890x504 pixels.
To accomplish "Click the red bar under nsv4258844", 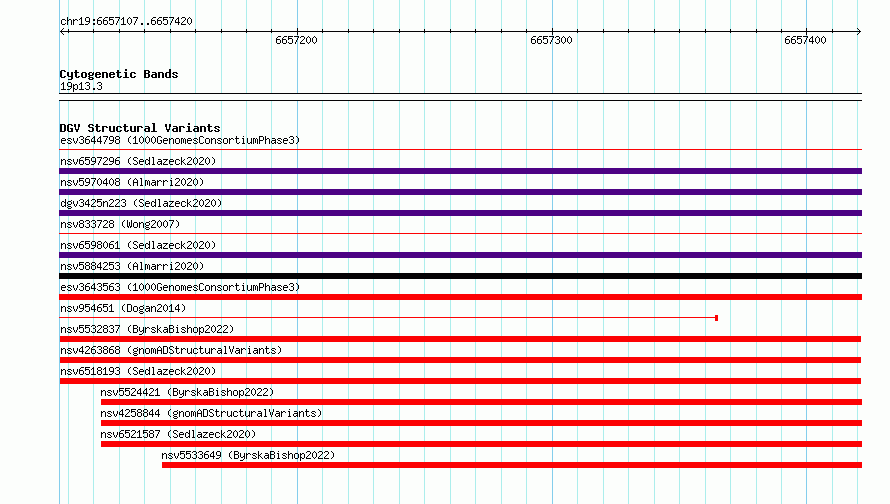I will [x=481, y=423].
